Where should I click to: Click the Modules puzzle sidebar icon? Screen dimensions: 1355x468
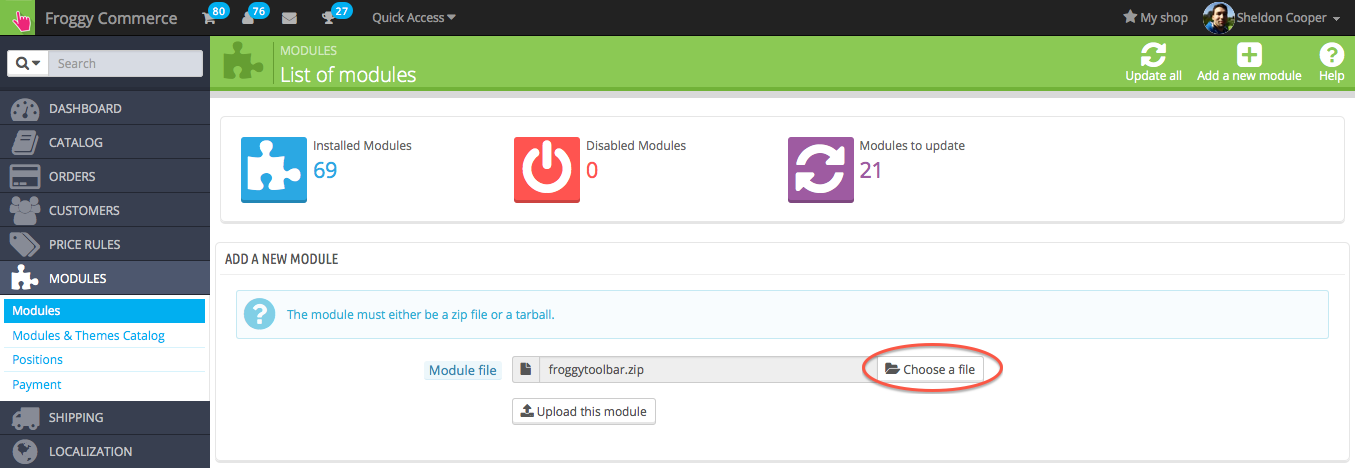tap(24, 278)
